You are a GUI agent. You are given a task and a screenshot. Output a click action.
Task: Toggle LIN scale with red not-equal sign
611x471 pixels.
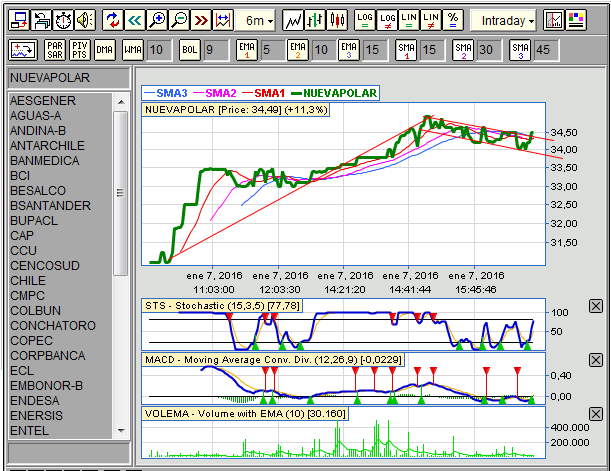pyautogui.click(x=431, y=20)
